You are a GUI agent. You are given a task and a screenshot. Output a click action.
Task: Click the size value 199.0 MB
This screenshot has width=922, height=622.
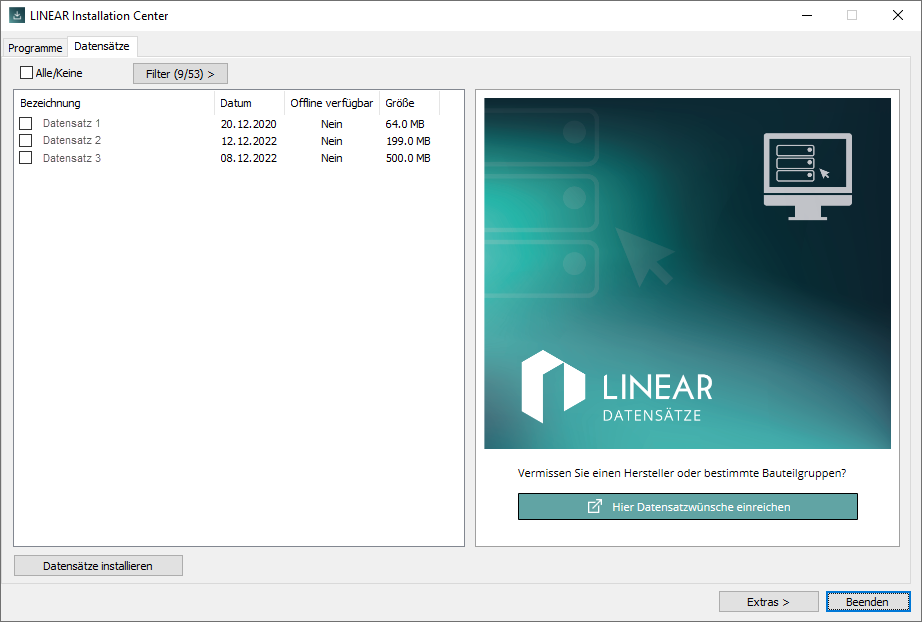tap(408, 141)
